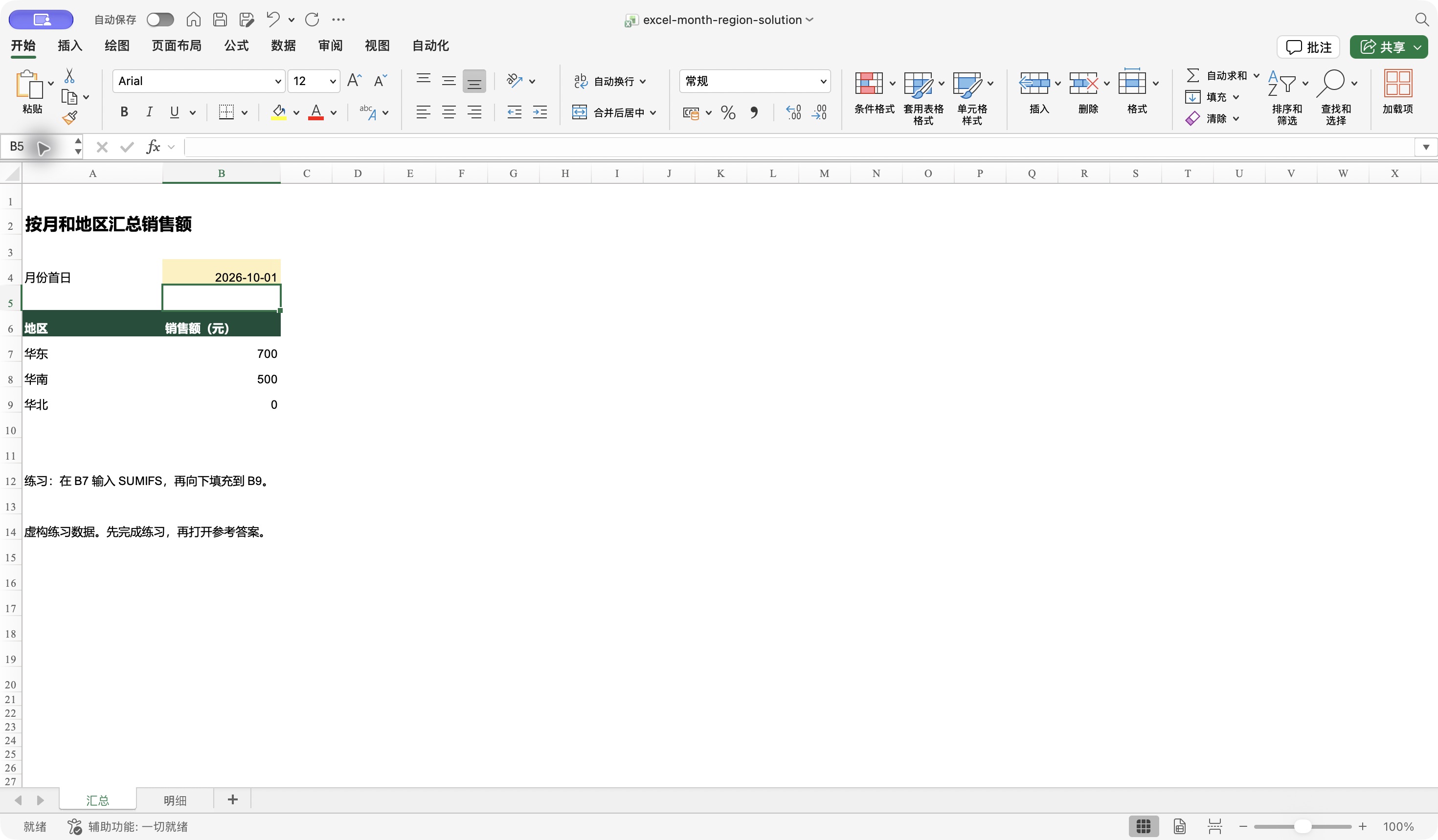Click the increase decimal icon
This screenshot has width=1438, height=840.
(793, 112)
